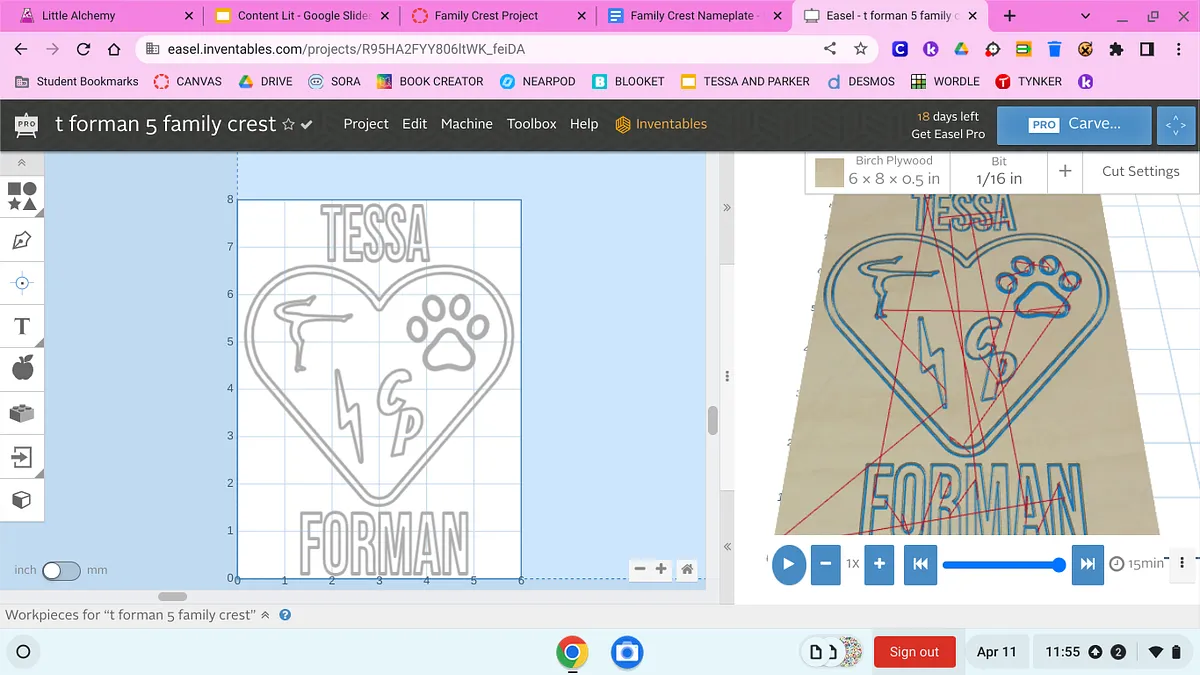Collapse the left tool sidebar
1200x675 pixels.
click(22, 163)
